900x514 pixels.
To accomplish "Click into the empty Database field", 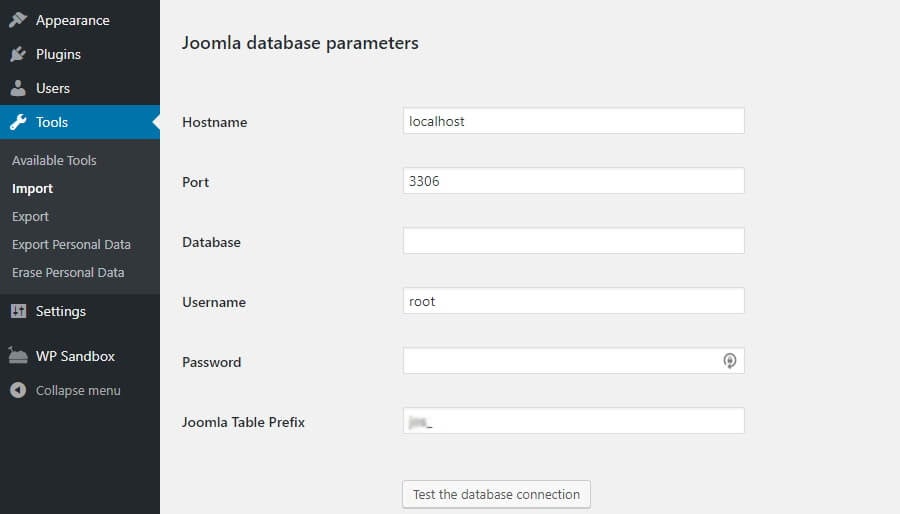I will tap(573, 241).
